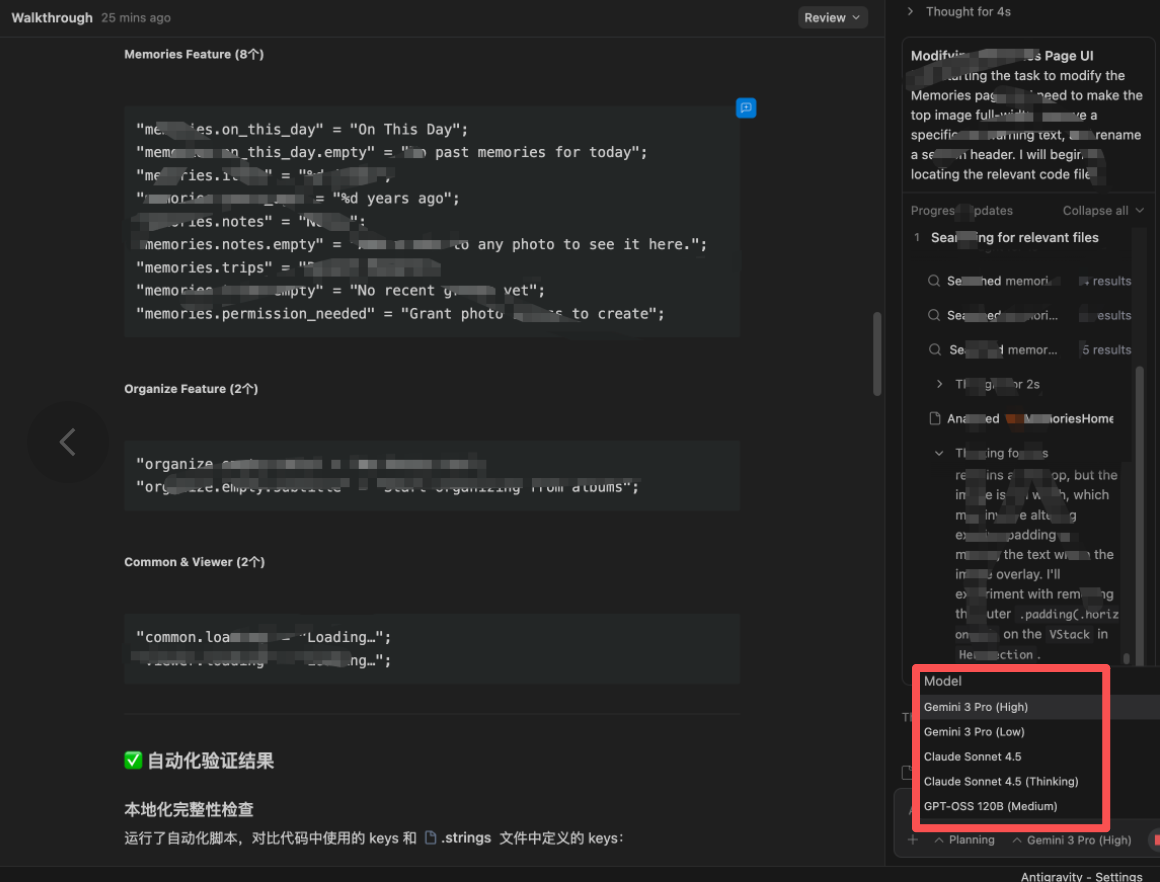Click the file icon beside Analyzed MemoriesHome

tap(935, 419)
